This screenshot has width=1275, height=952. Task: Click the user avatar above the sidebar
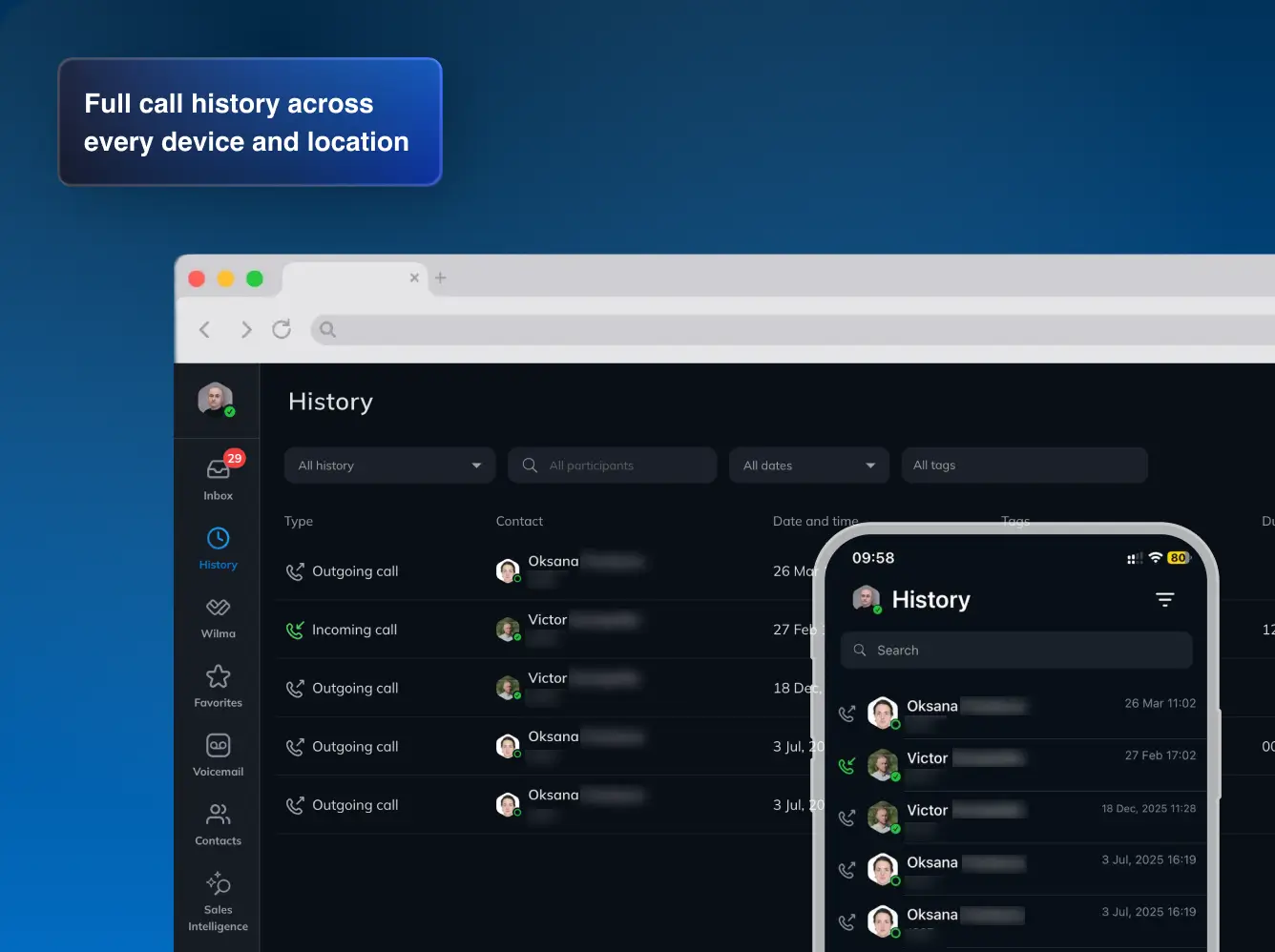coord(216,400)
